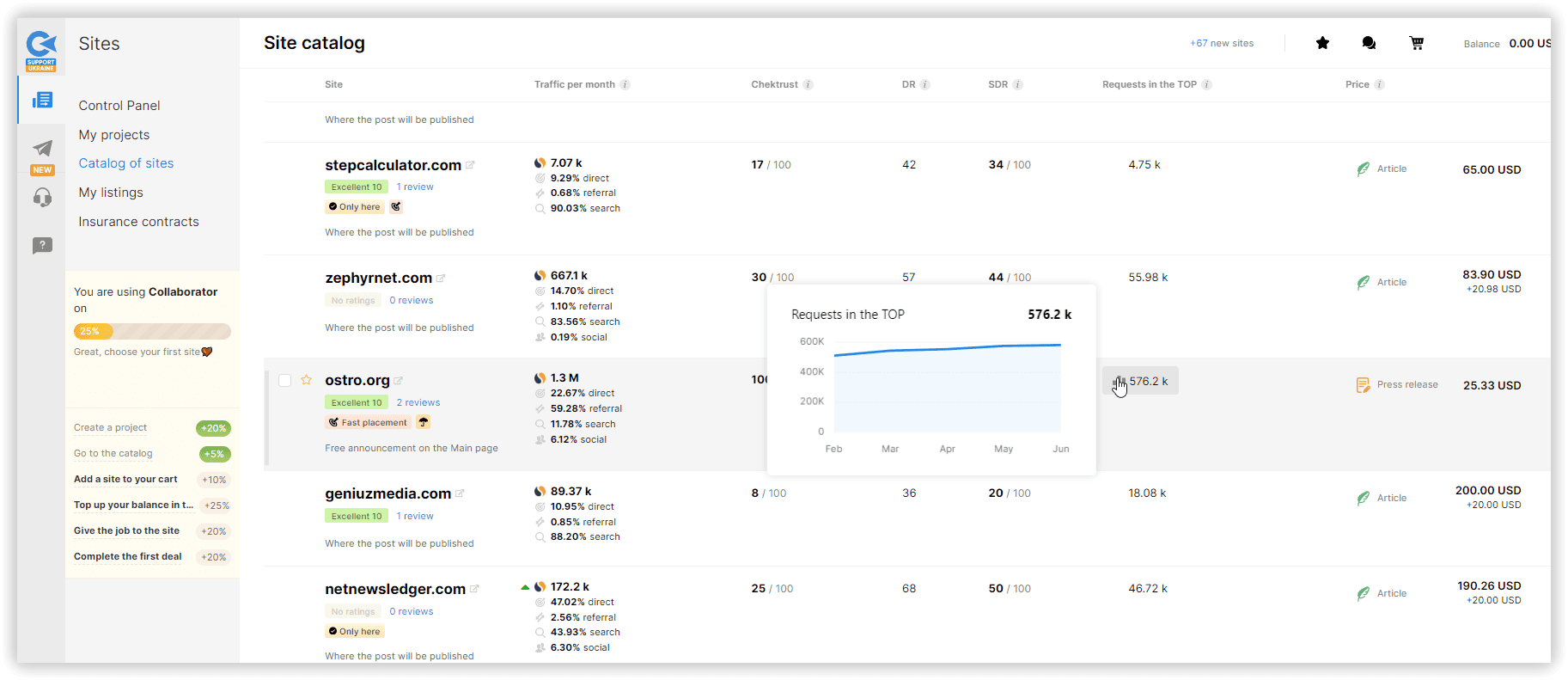Screen dimensions: 1568x680
Task: Go to Control Panel
Action: [x=119, y=106]
